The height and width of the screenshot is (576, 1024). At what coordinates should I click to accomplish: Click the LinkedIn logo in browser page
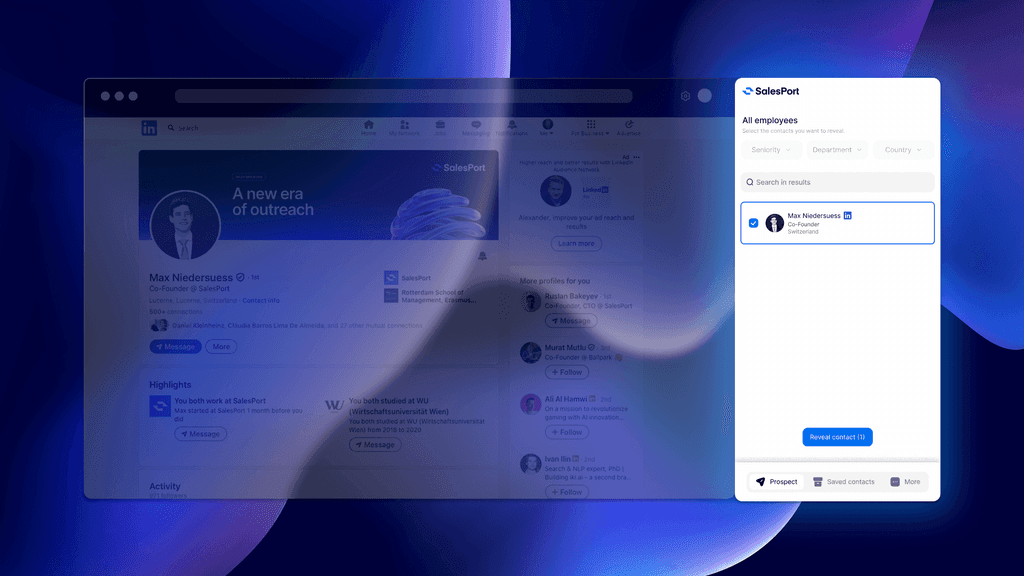150,128
